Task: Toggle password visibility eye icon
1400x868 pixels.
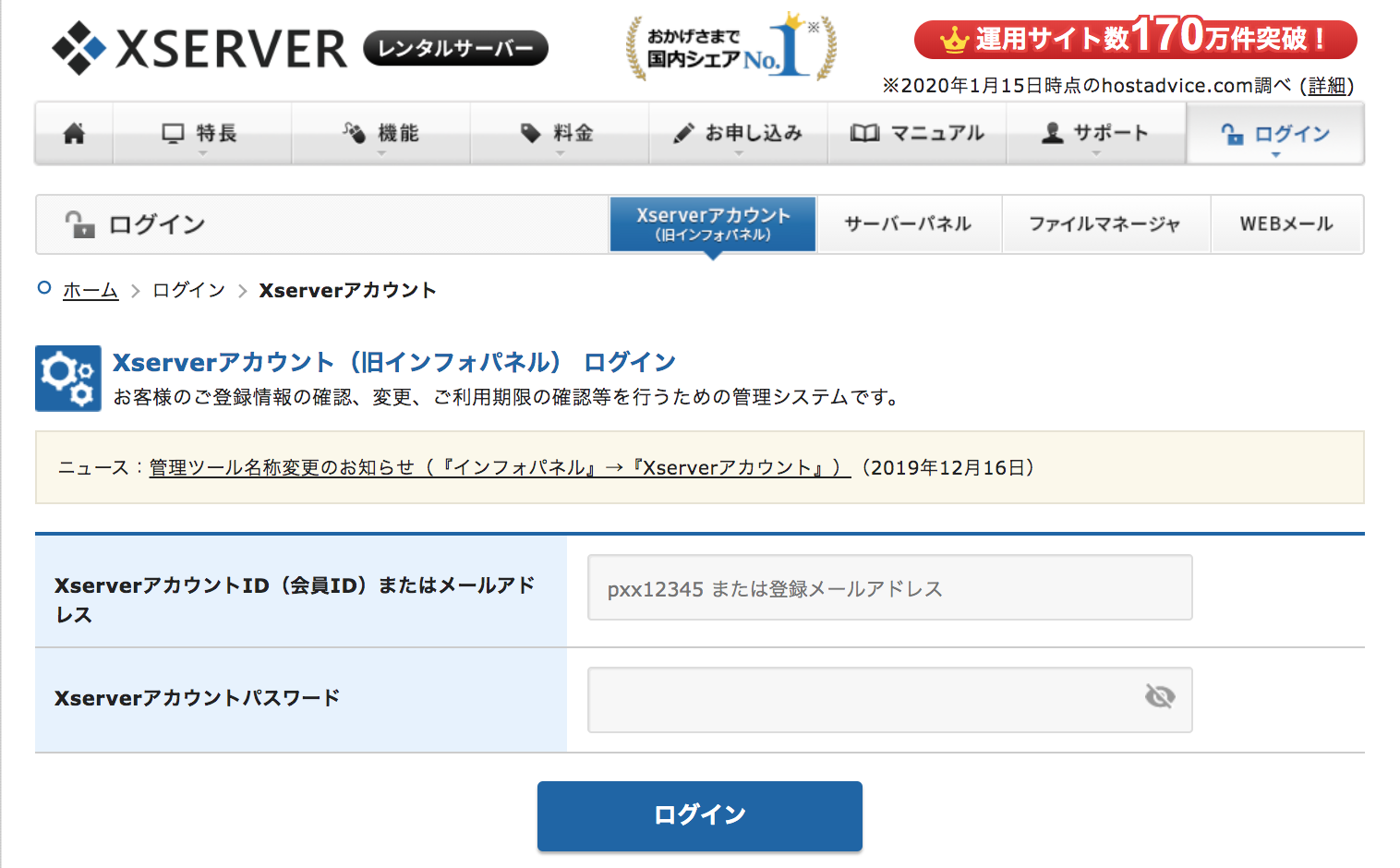Action: pos(1160,696)
